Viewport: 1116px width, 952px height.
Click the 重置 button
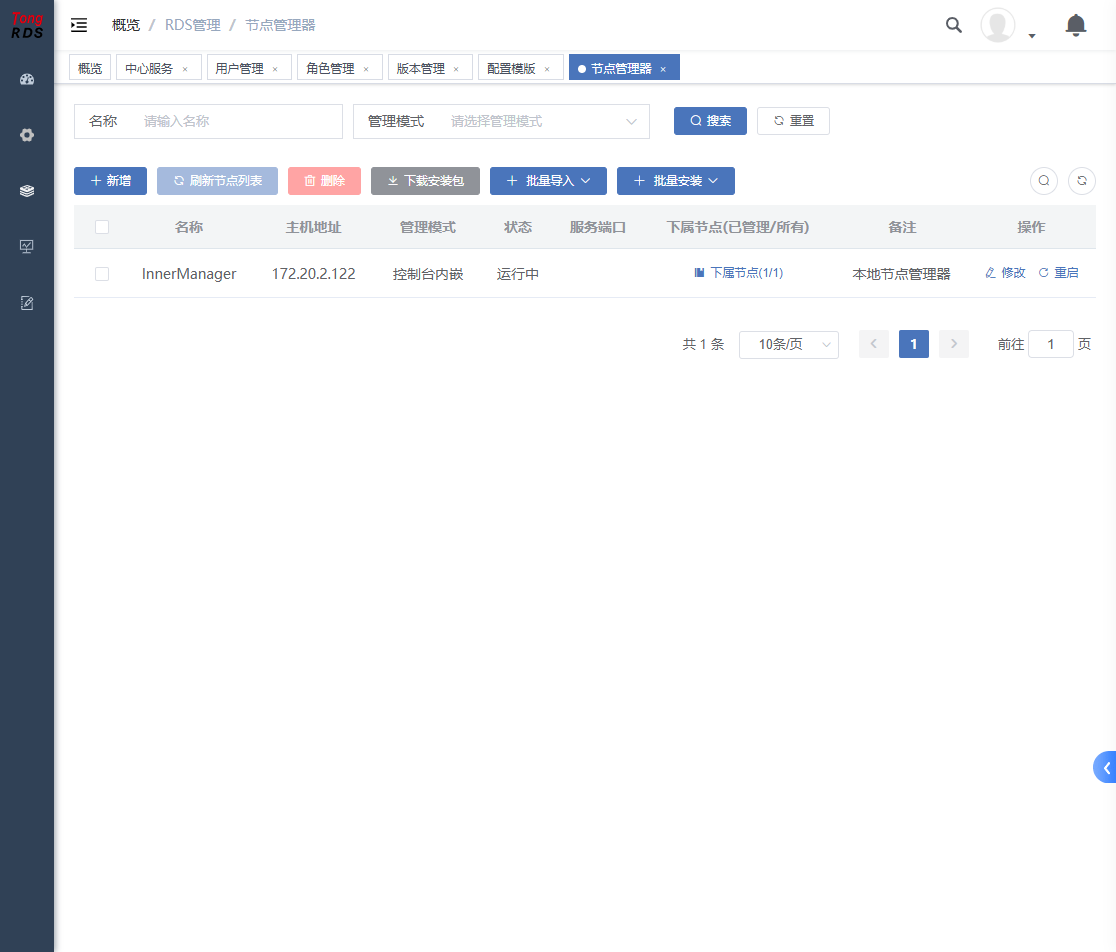[794, 121]
